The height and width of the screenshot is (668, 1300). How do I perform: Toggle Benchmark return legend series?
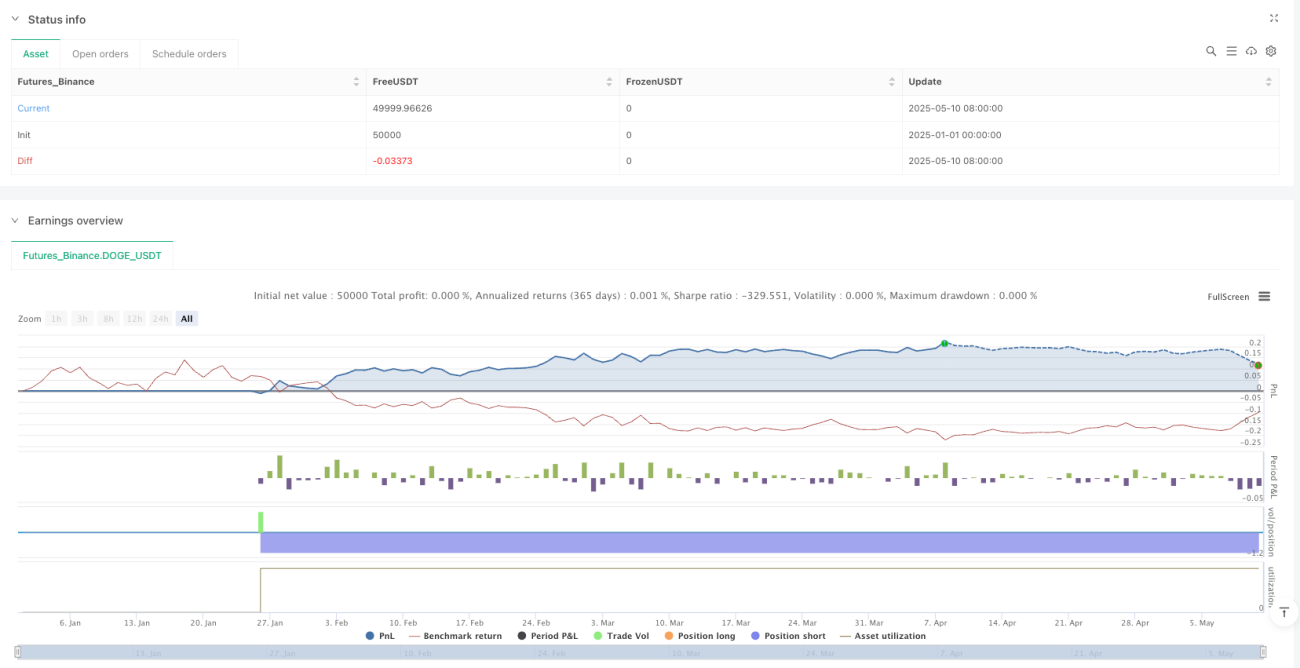459,636
